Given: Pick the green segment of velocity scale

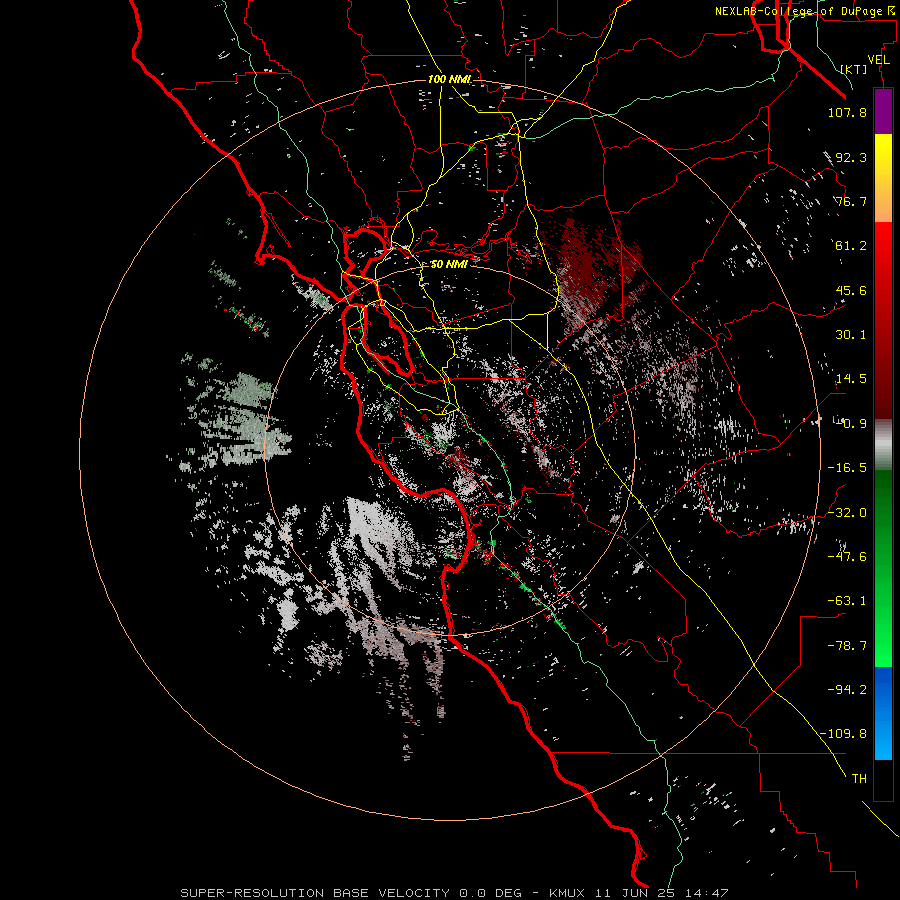Looking at the screenshot, I should [883, 568].
